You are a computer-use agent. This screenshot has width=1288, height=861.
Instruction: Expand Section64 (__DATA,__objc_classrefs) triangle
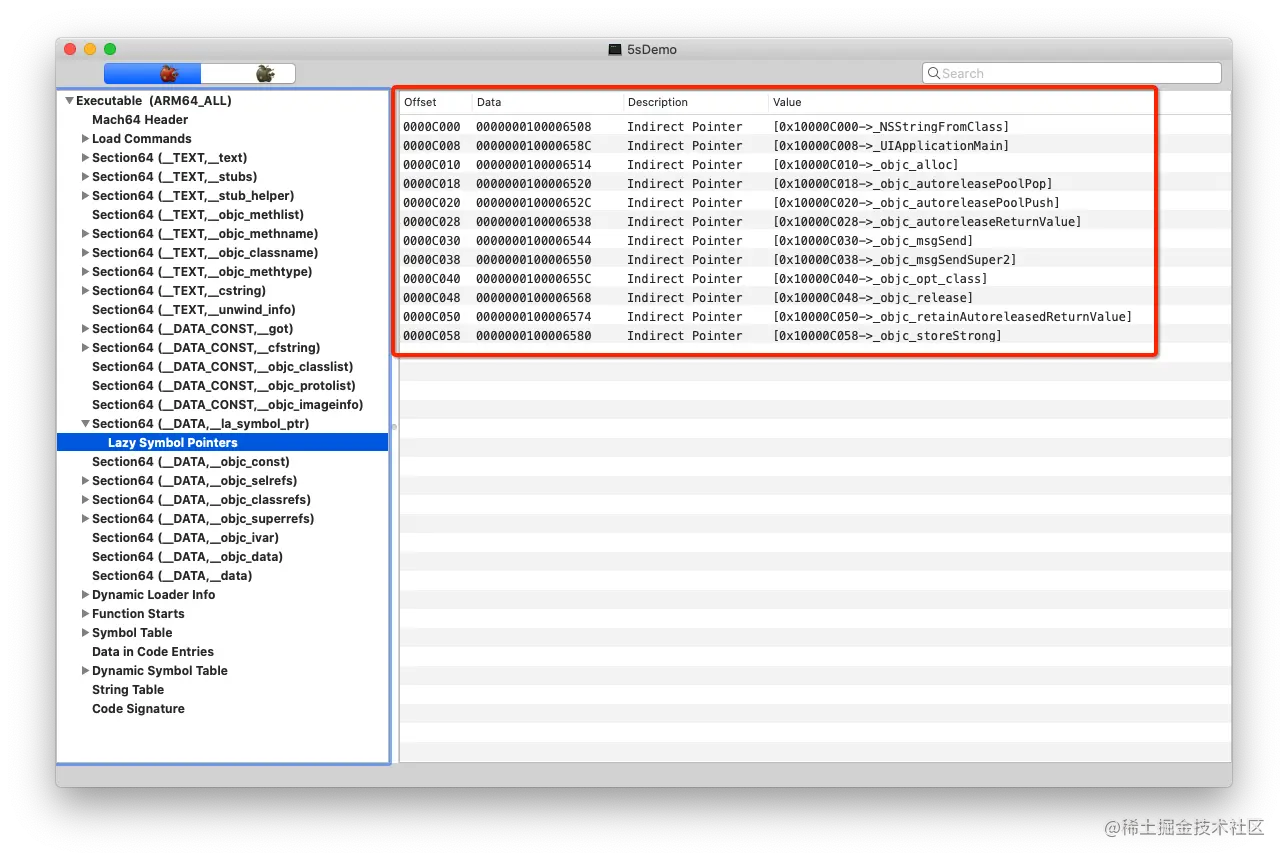(x=85, y=500)
